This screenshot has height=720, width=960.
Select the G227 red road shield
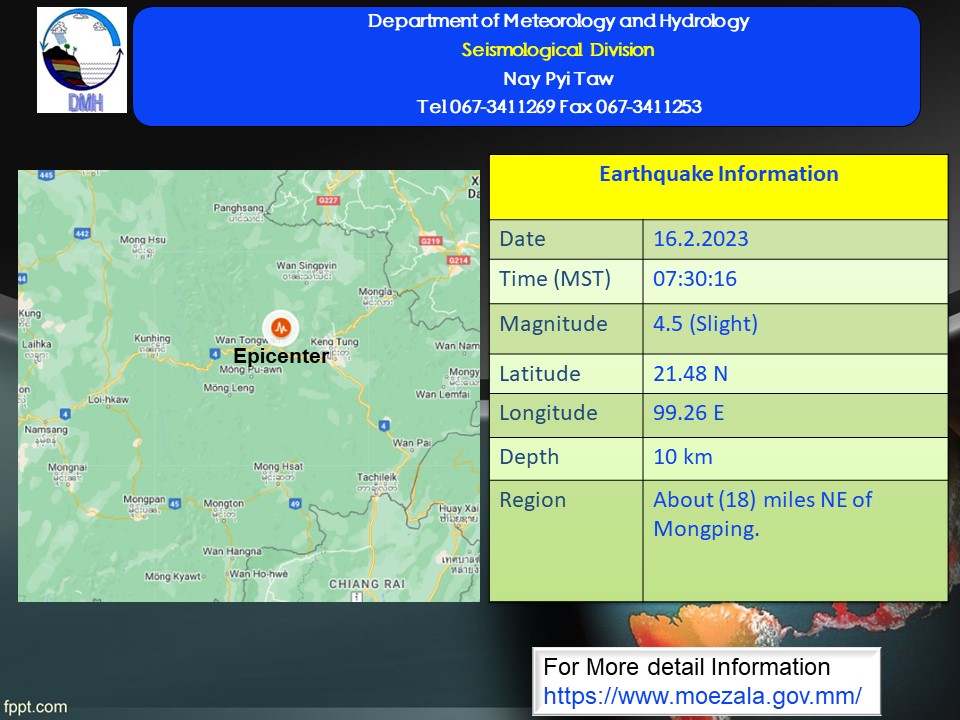point(329,200)
